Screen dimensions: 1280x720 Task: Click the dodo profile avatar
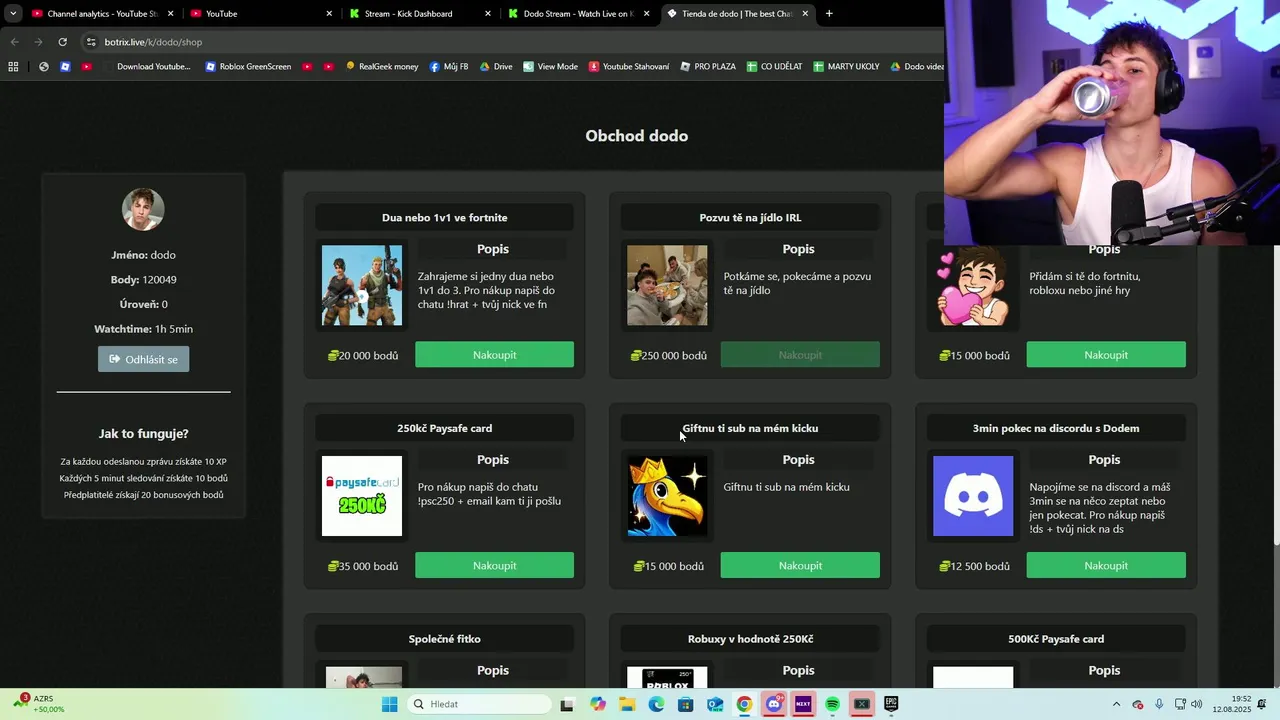click(143, 209)
